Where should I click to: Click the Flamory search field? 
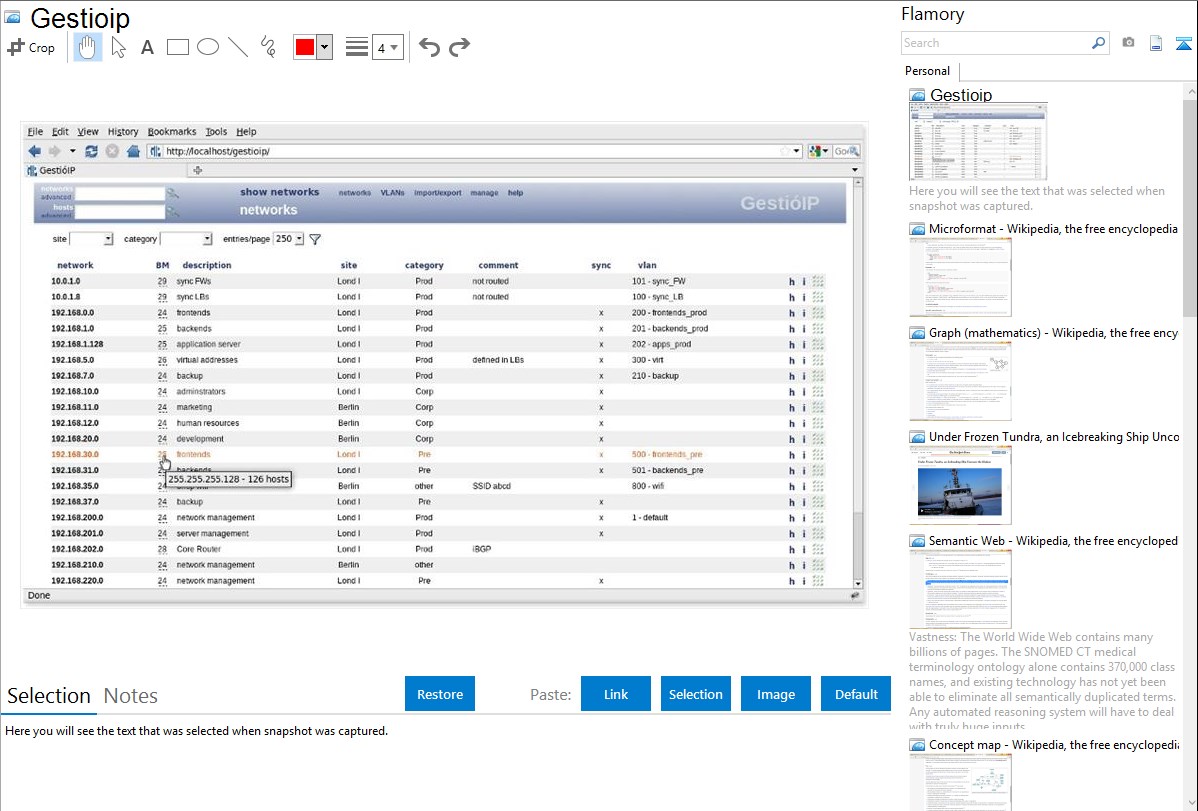(995, 43)
